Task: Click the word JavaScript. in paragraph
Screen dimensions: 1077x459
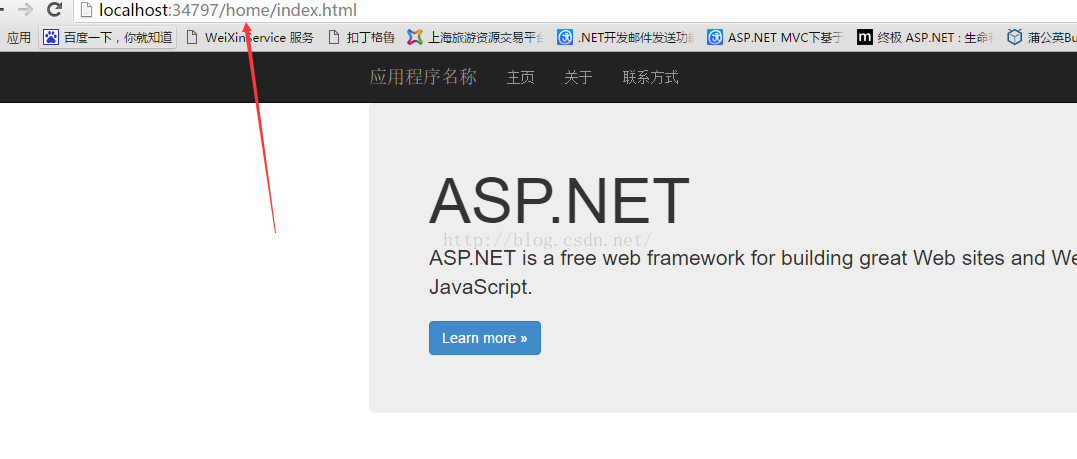Action: [x=481, y=288]
